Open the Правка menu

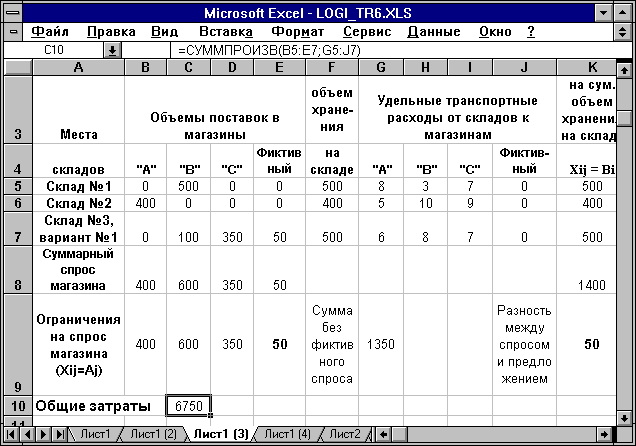[x=111, y=32]
